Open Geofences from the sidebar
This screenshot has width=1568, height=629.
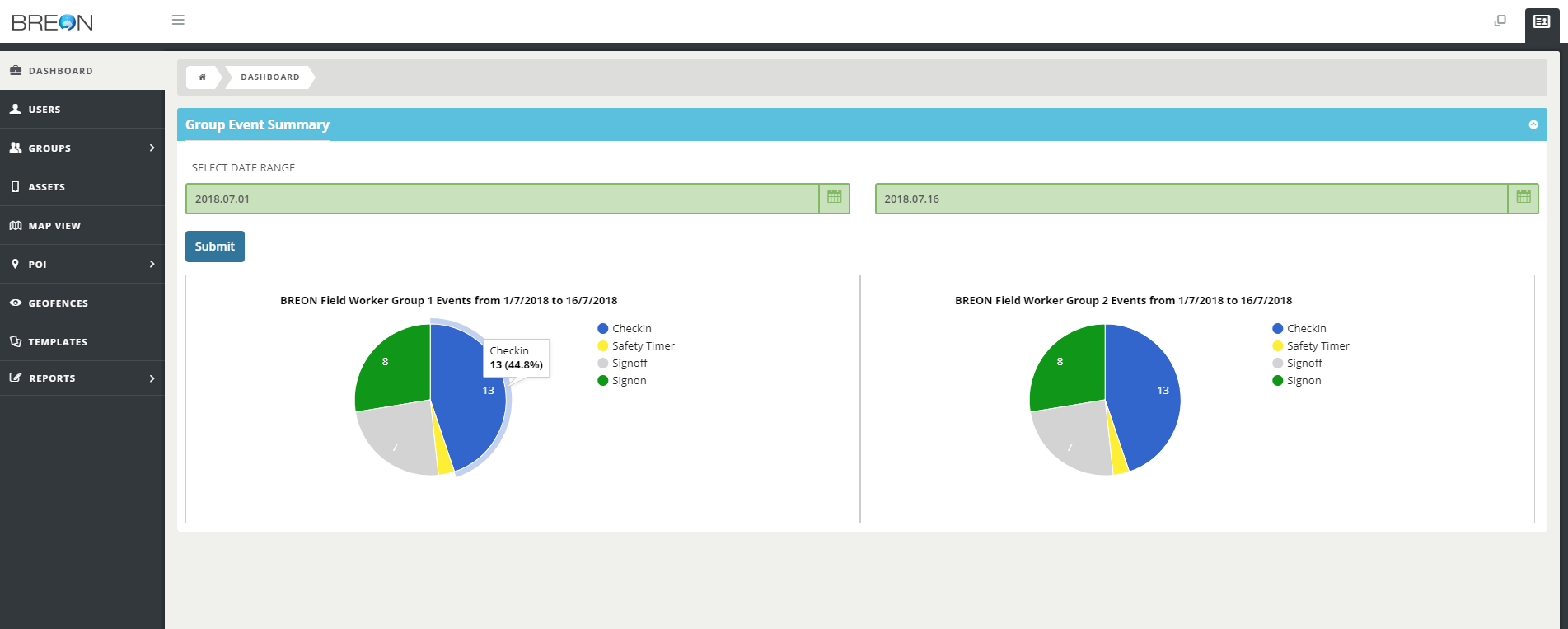point(58,303)
